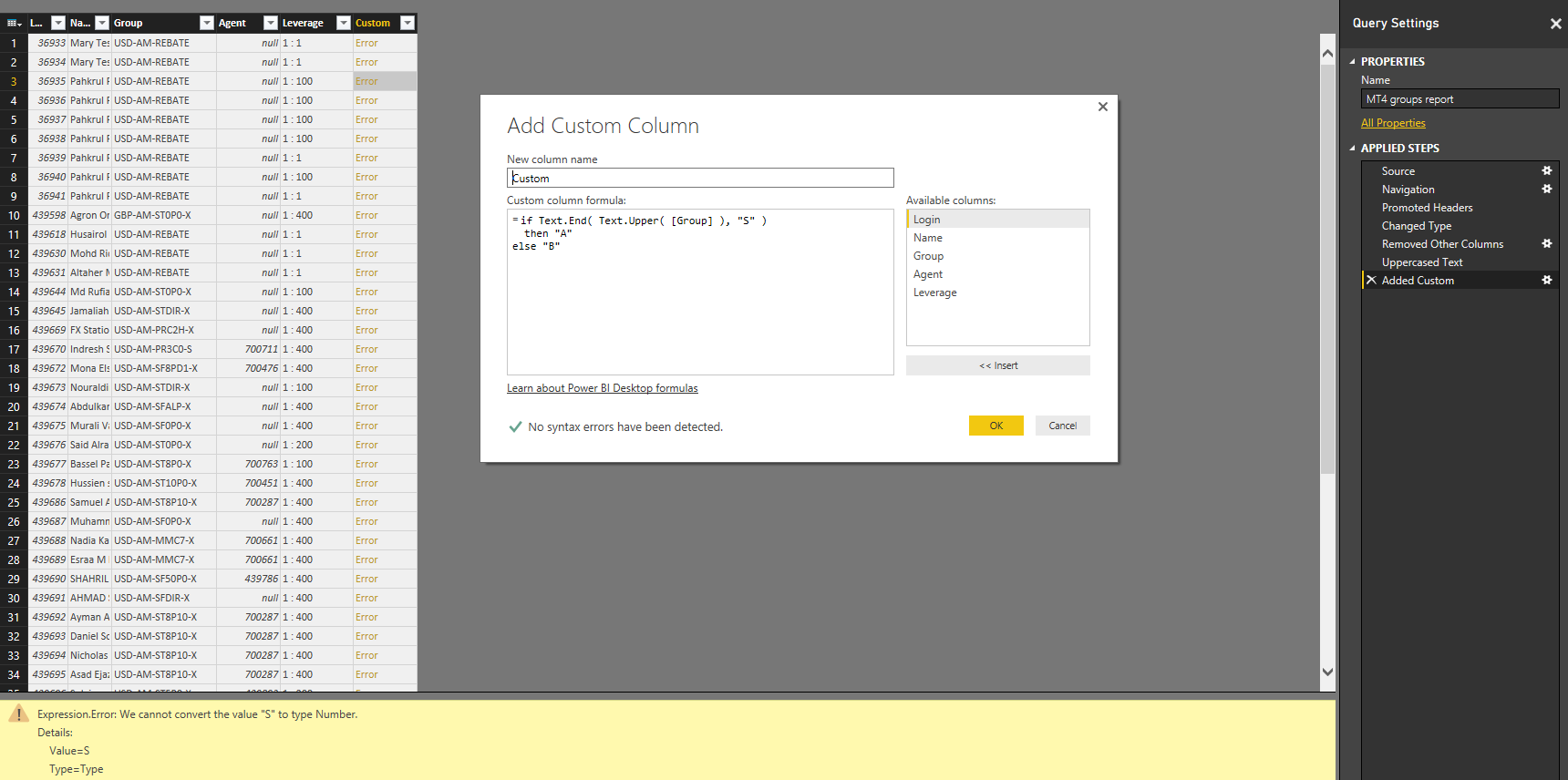
Task: Open the Custom column filter dropdown
Action: tap(407, 23)
